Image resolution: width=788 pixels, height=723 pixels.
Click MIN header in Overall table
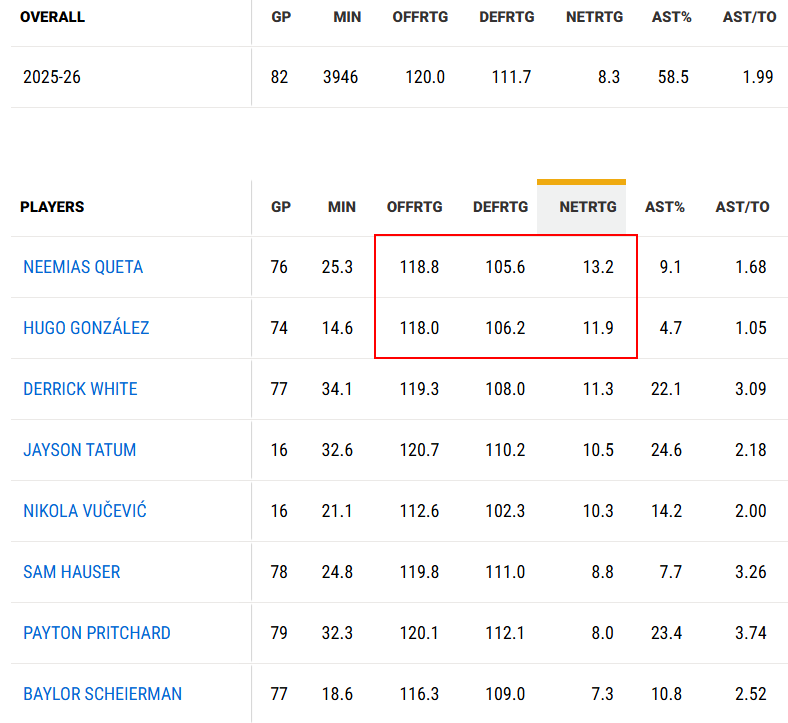click(x=347, y=17)
